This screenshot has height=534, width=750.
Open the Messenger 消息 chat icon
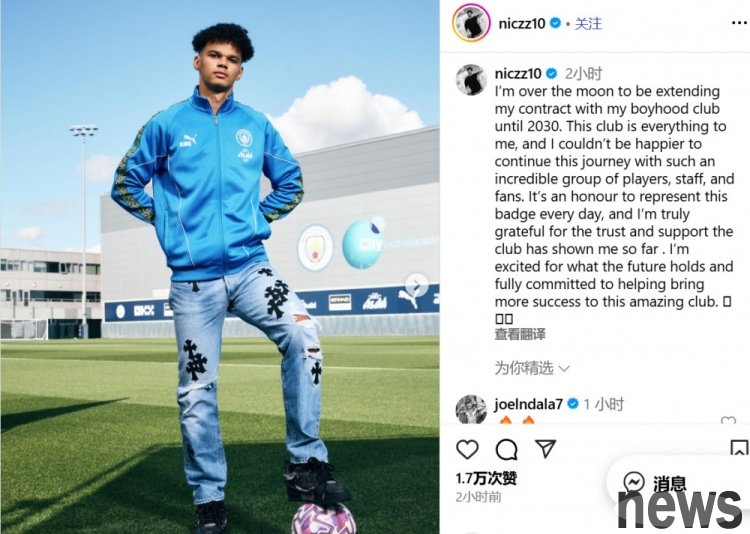(634, 482)
